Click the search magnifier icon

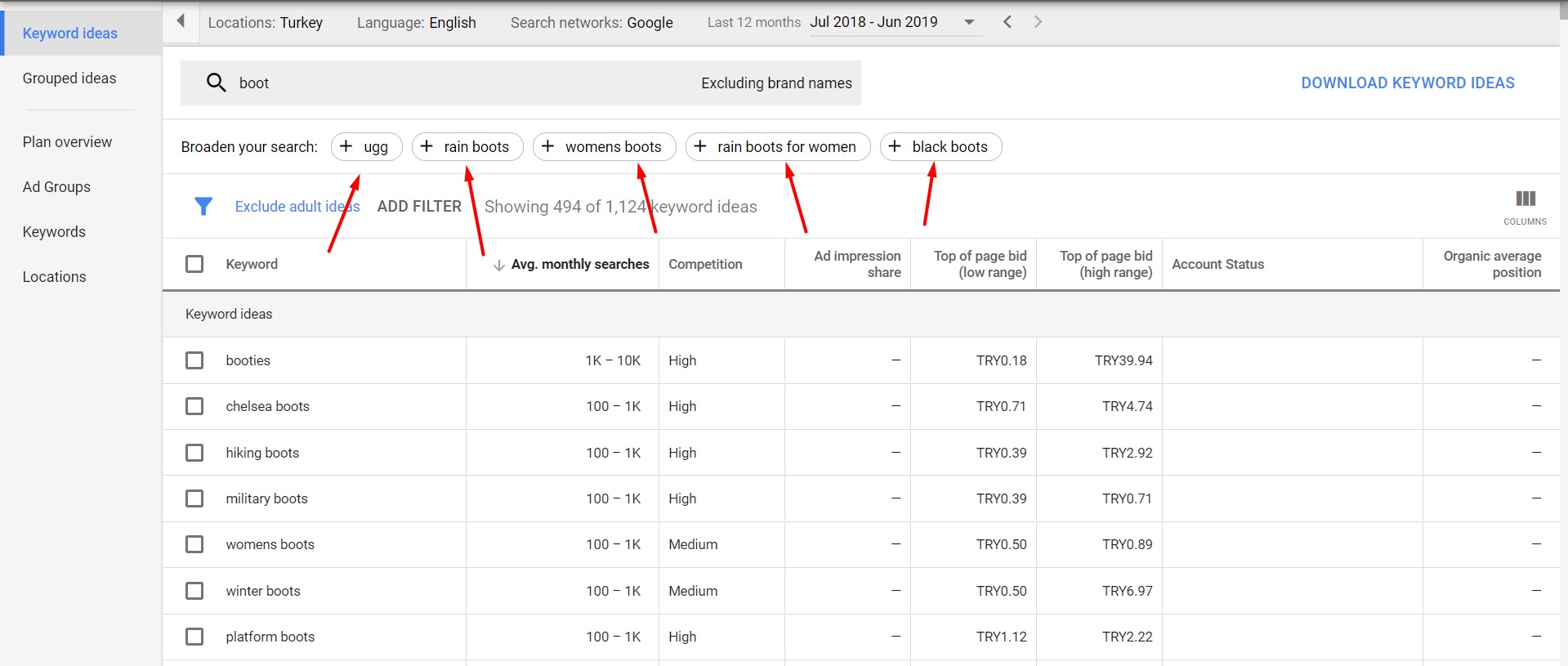coord(216,83)
